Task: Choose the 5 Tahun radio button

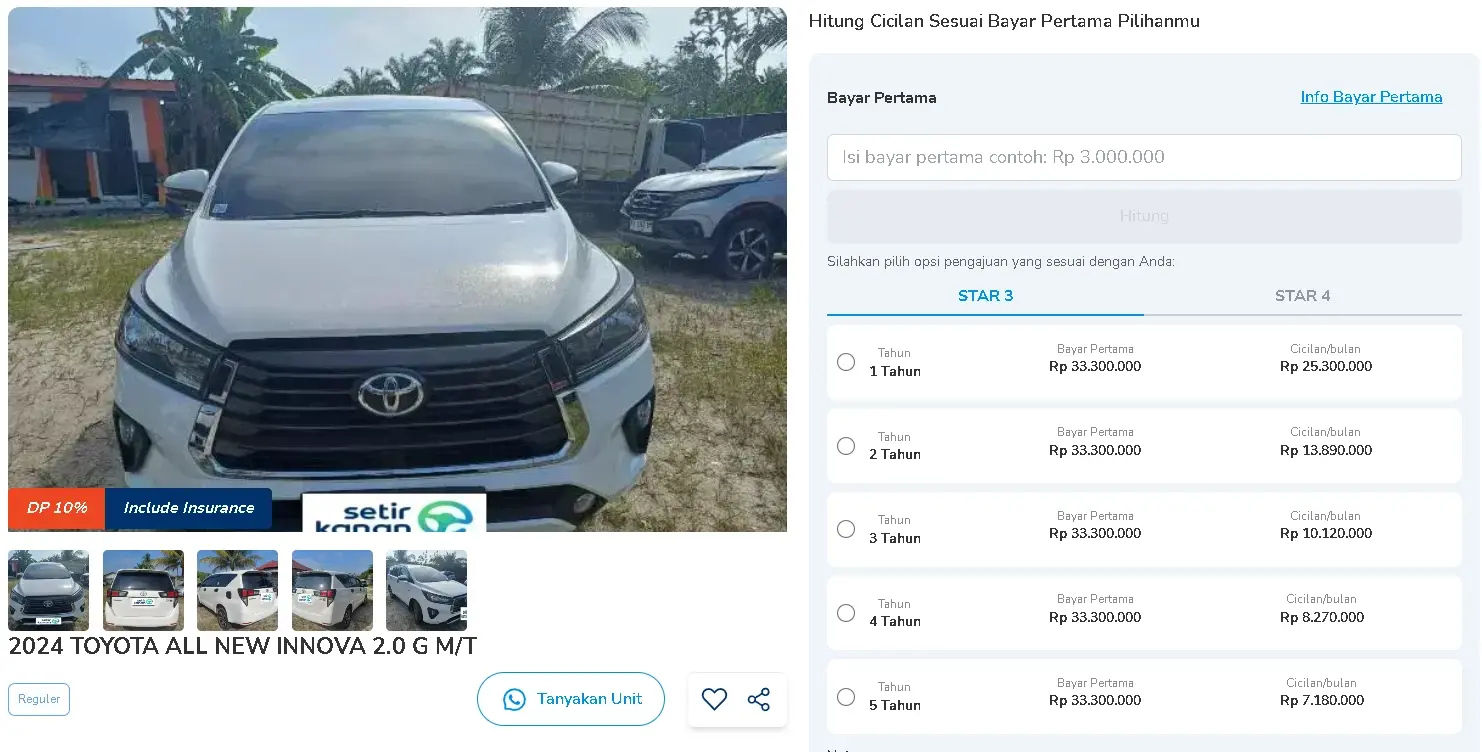Action: (846, 697)
